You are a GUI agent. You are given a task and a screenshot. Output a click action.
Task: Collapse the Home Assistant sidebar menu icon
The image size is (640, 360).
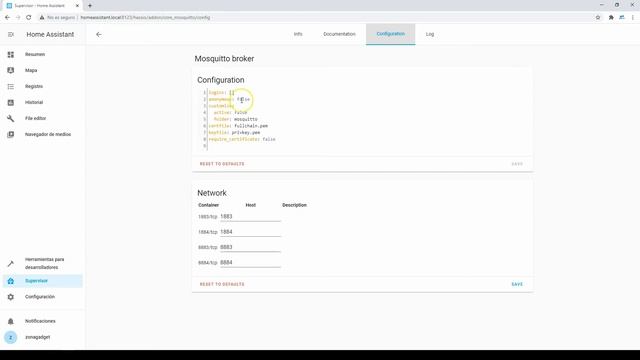[11, 35]
